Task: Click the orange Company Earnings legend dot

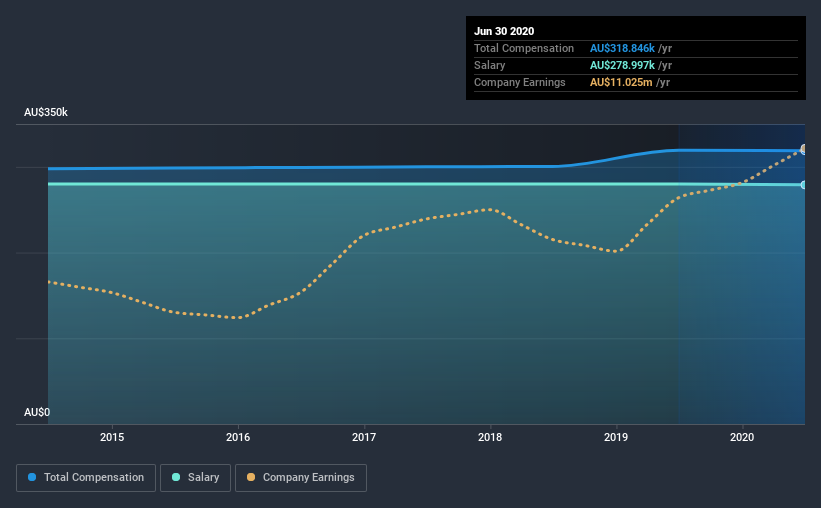Action: click(x=251, y=477)
